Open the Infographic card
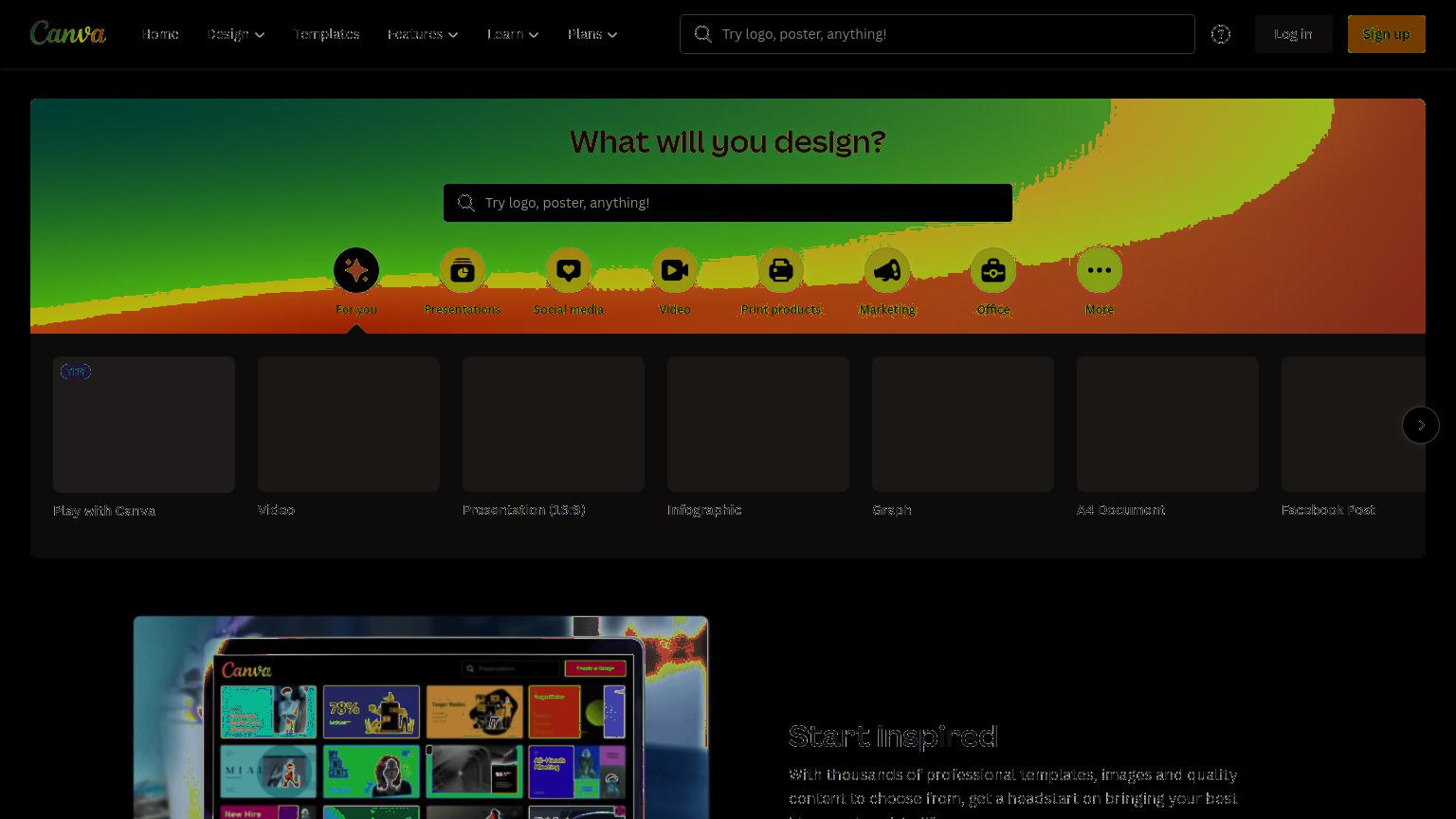The image size is (1456, 819). click(758, 424)
